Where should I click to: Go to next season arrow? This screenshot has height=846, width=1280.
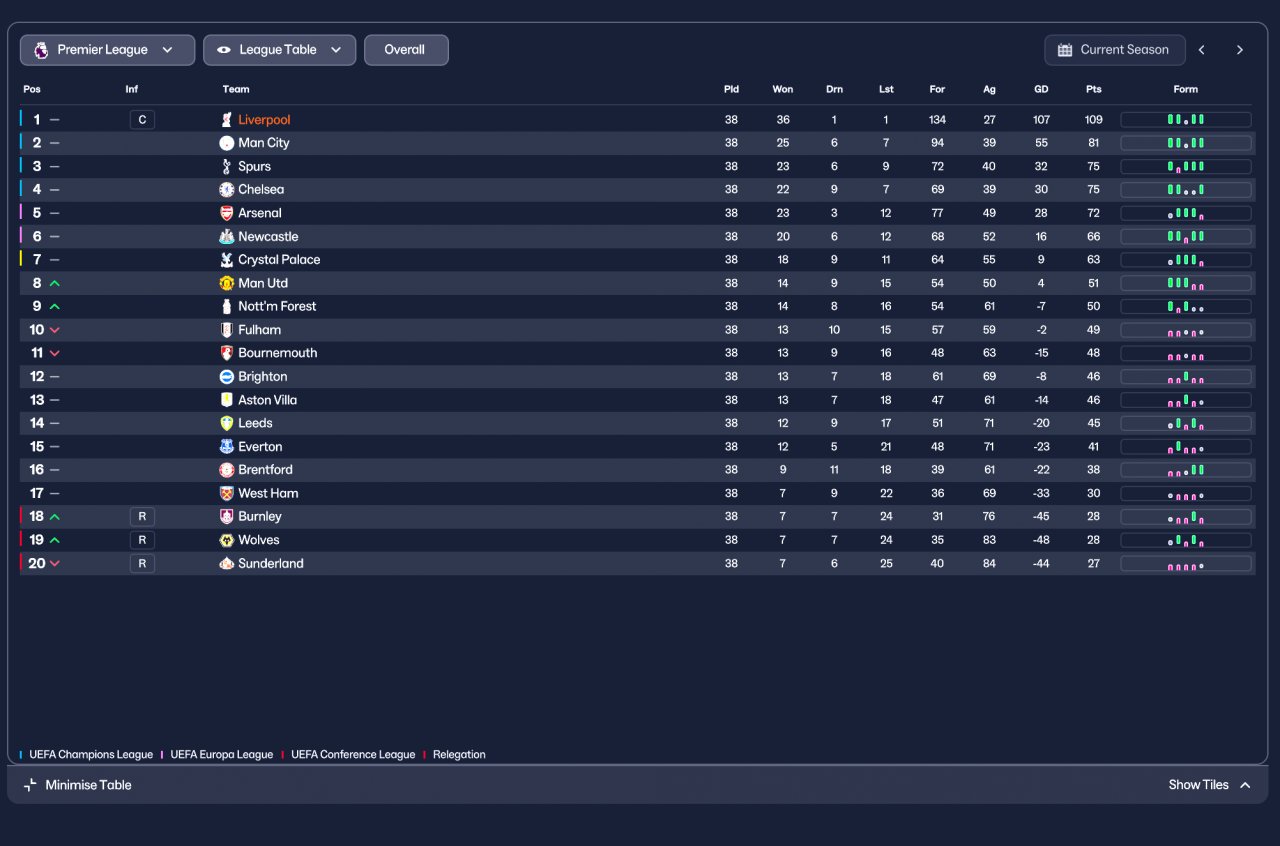pyautogui.click(x=1240, y=50)
